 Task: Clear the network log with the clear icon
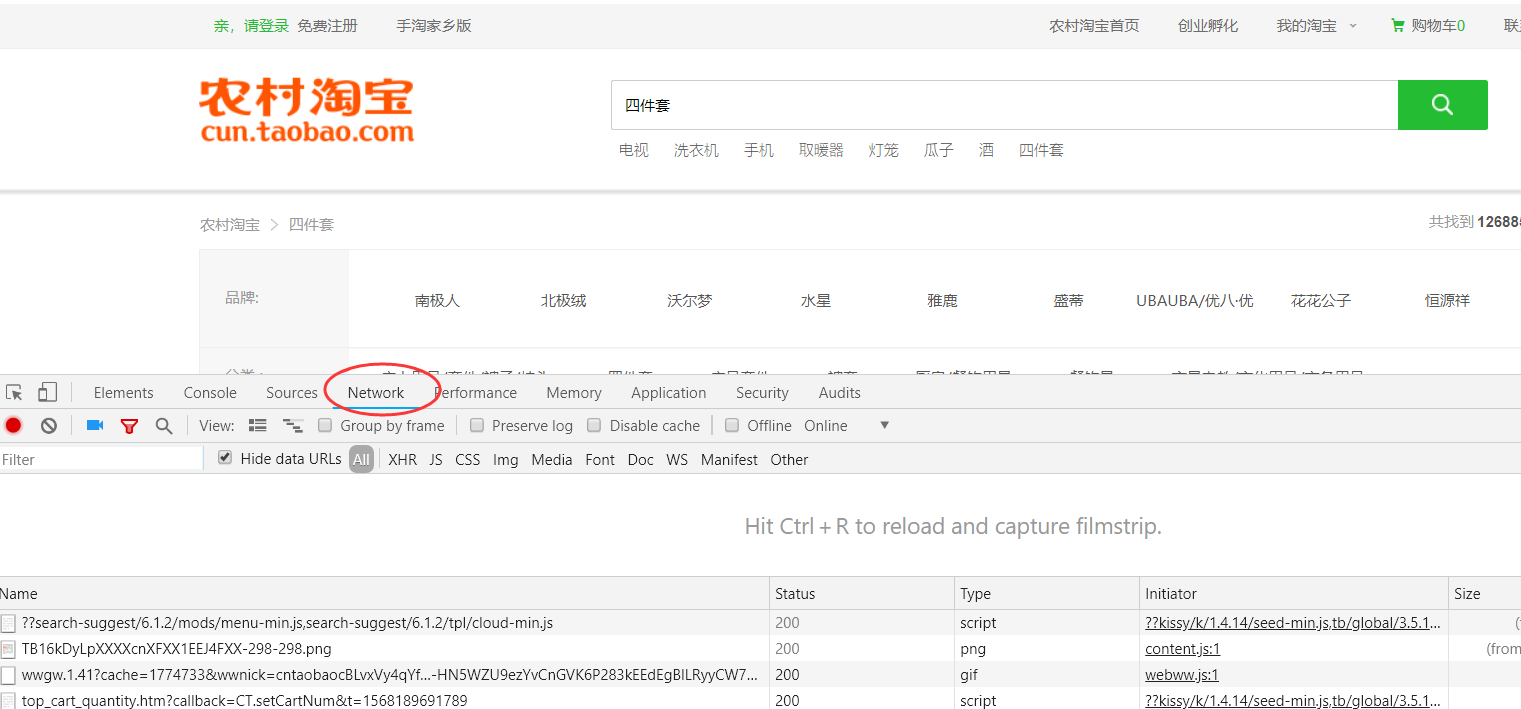pyautogui.click(x=49, y=426)
